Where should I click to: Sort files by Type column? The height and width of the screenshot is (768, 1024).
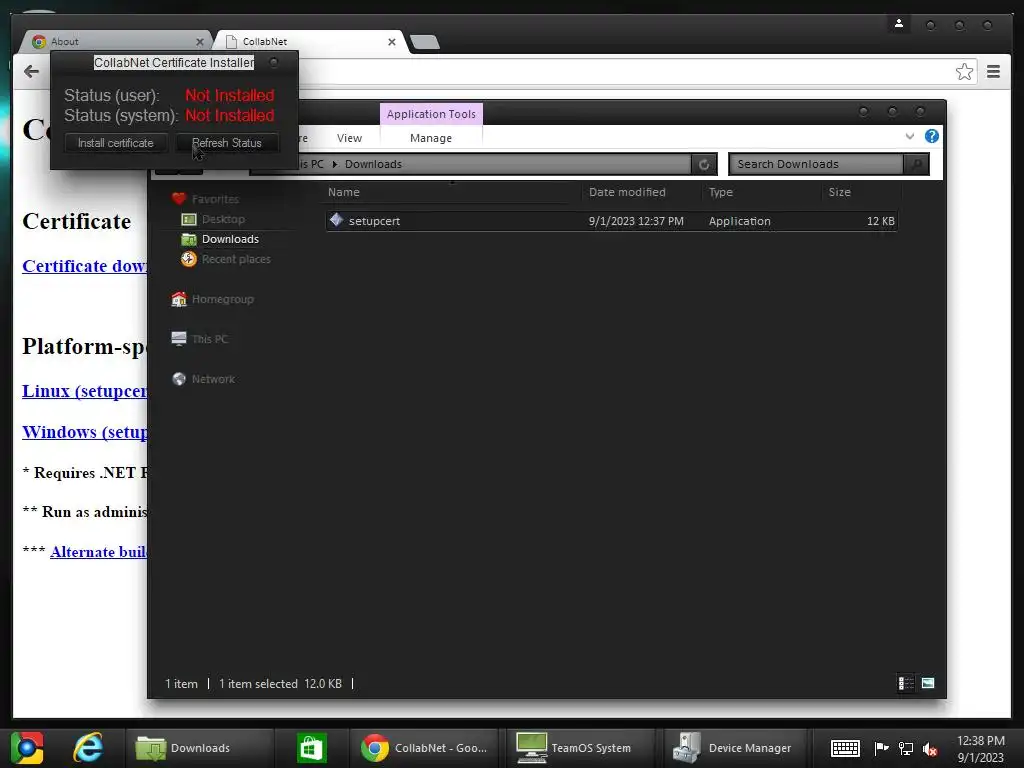coord(721,192)
